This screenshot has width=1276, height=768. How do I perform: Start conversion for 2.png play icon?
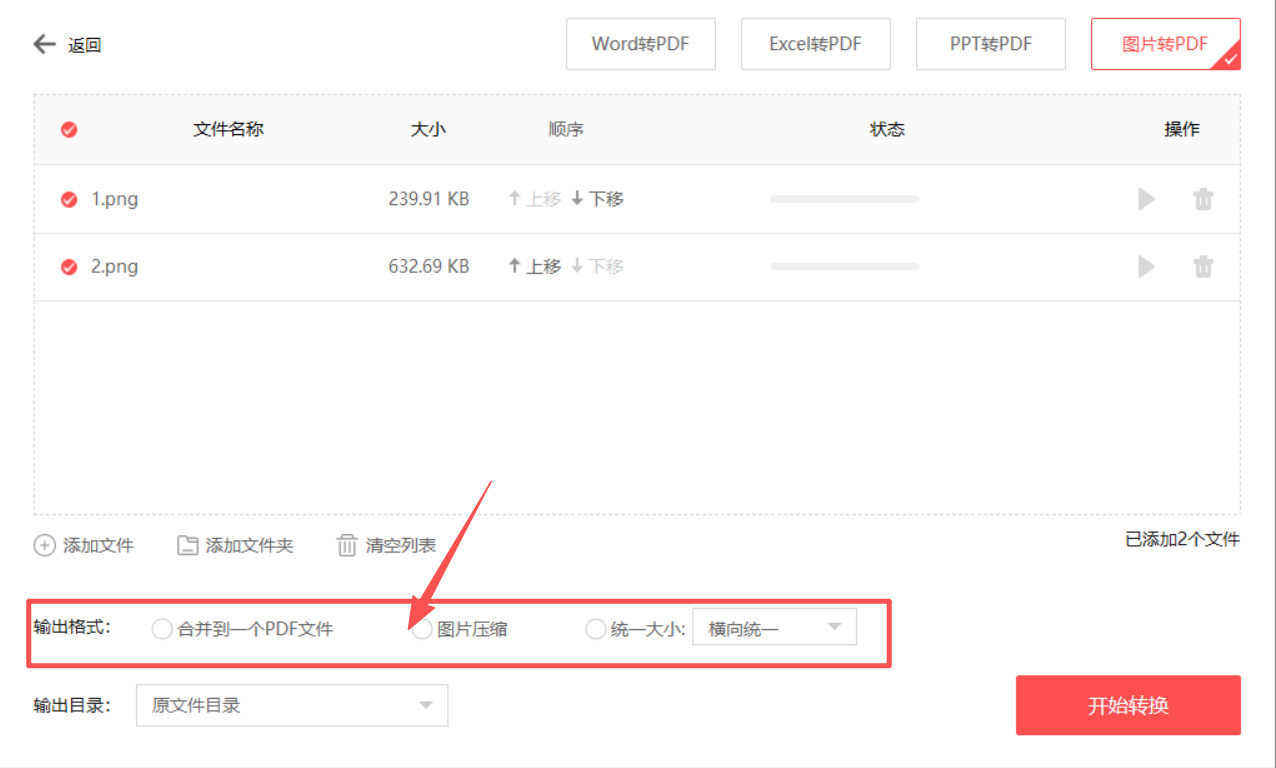coord(1146,266)
